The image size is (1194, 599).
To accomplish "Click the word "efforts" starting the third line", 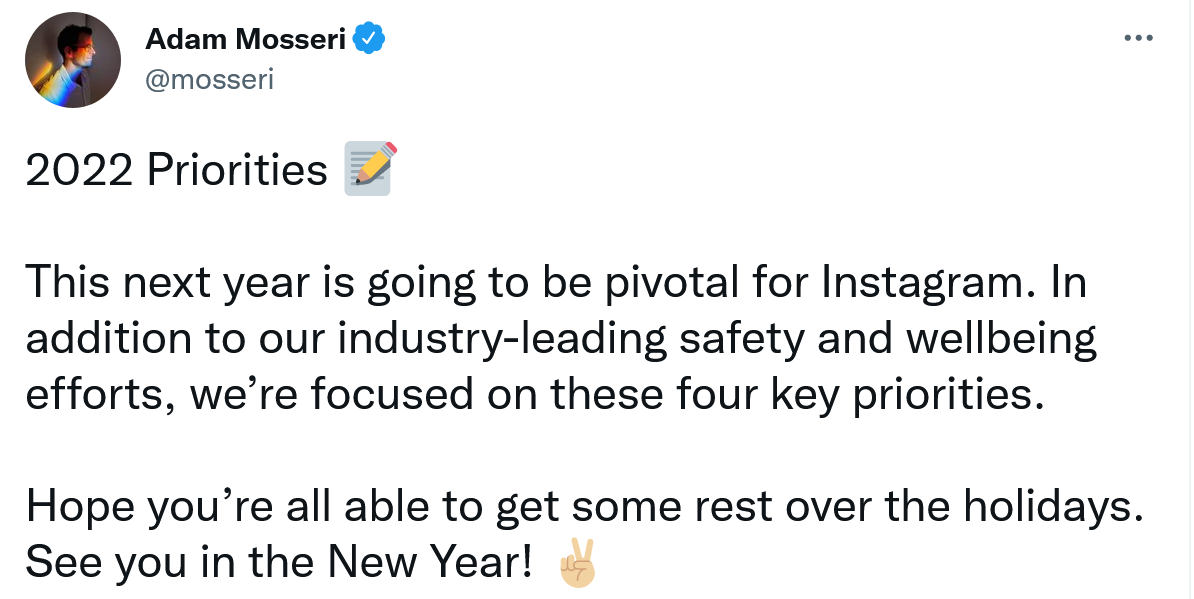I will pyautogui.click(x=97, y=395).
